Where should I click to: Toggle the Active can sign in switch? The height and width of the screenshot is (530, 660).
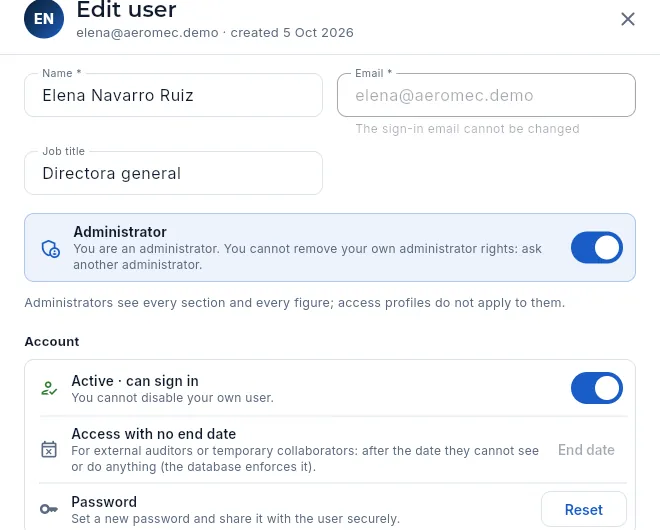(x=596, y=388)
